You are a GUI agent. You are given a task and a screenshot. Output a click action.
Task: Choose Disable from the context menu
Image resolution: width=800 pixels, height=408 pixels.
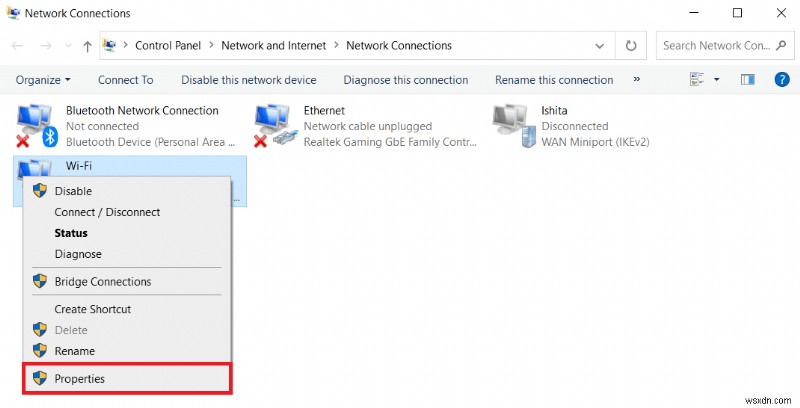(127, 191)
